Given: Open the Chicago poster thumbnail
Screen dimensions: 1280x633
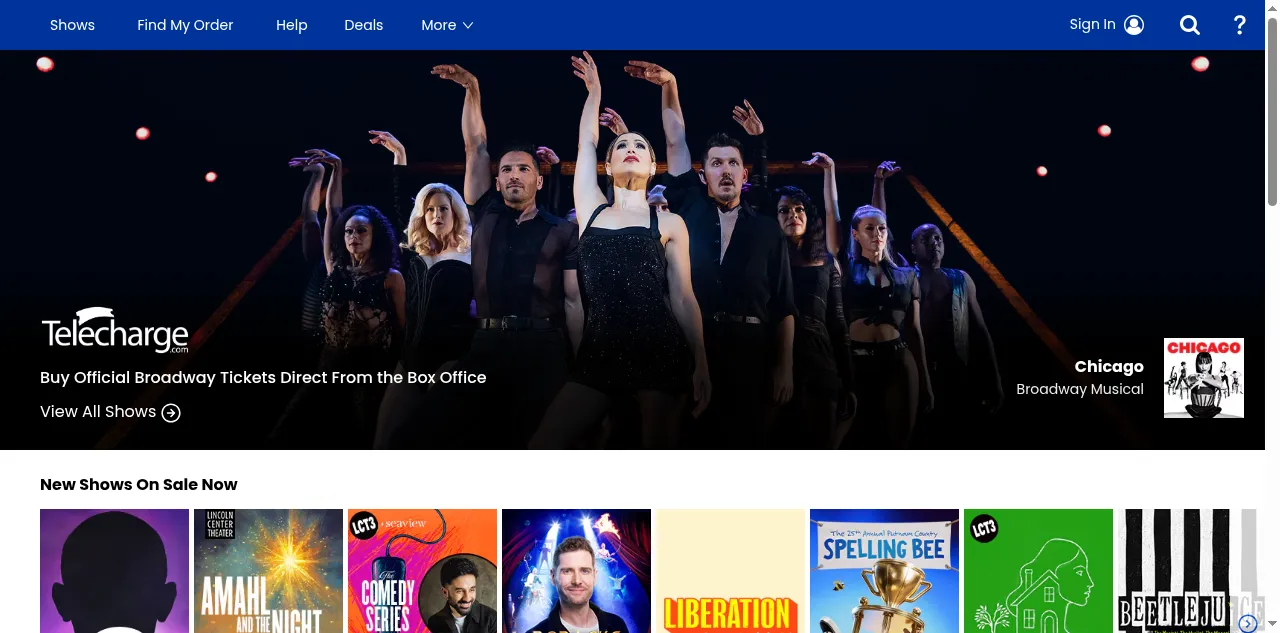Looking at the screenshot, I should [1204, 378].
